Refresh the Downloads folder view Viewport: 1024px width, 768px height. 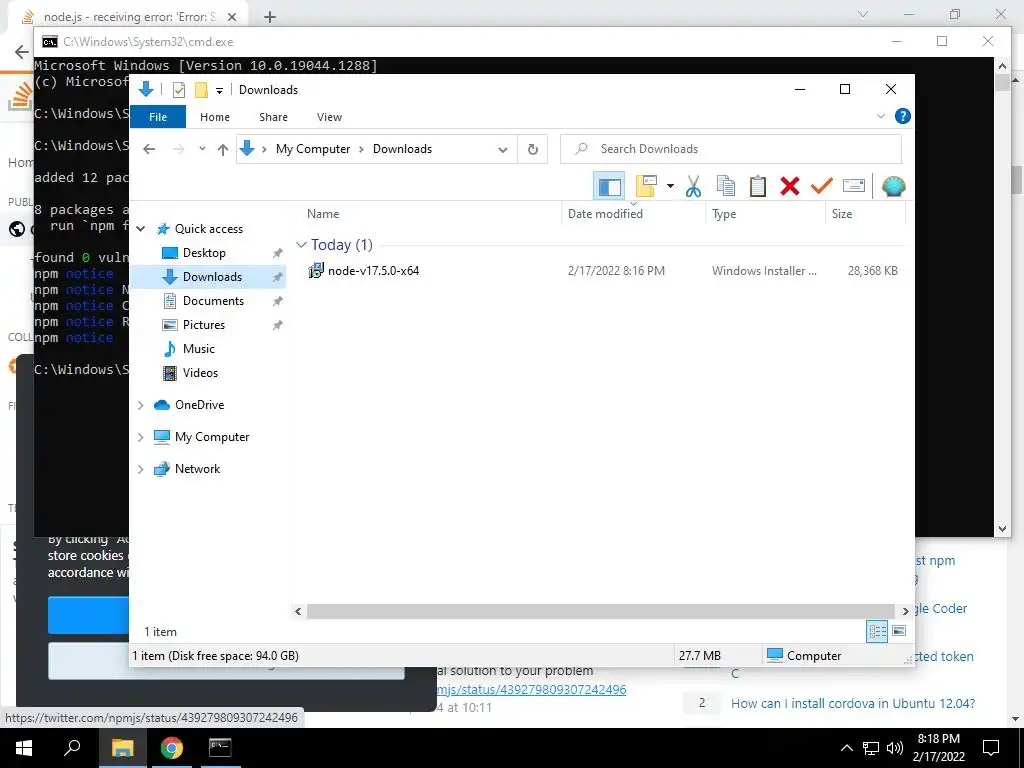(533, 149)
